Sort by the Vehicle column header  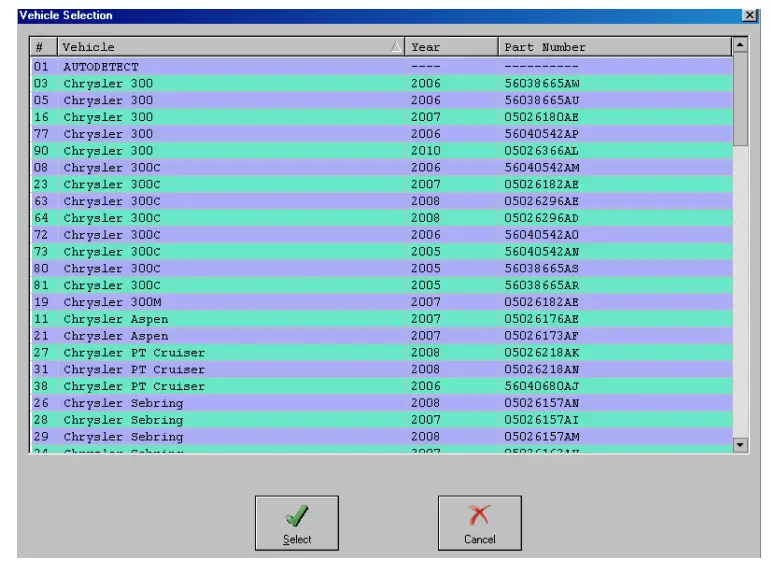pos(231,47)
